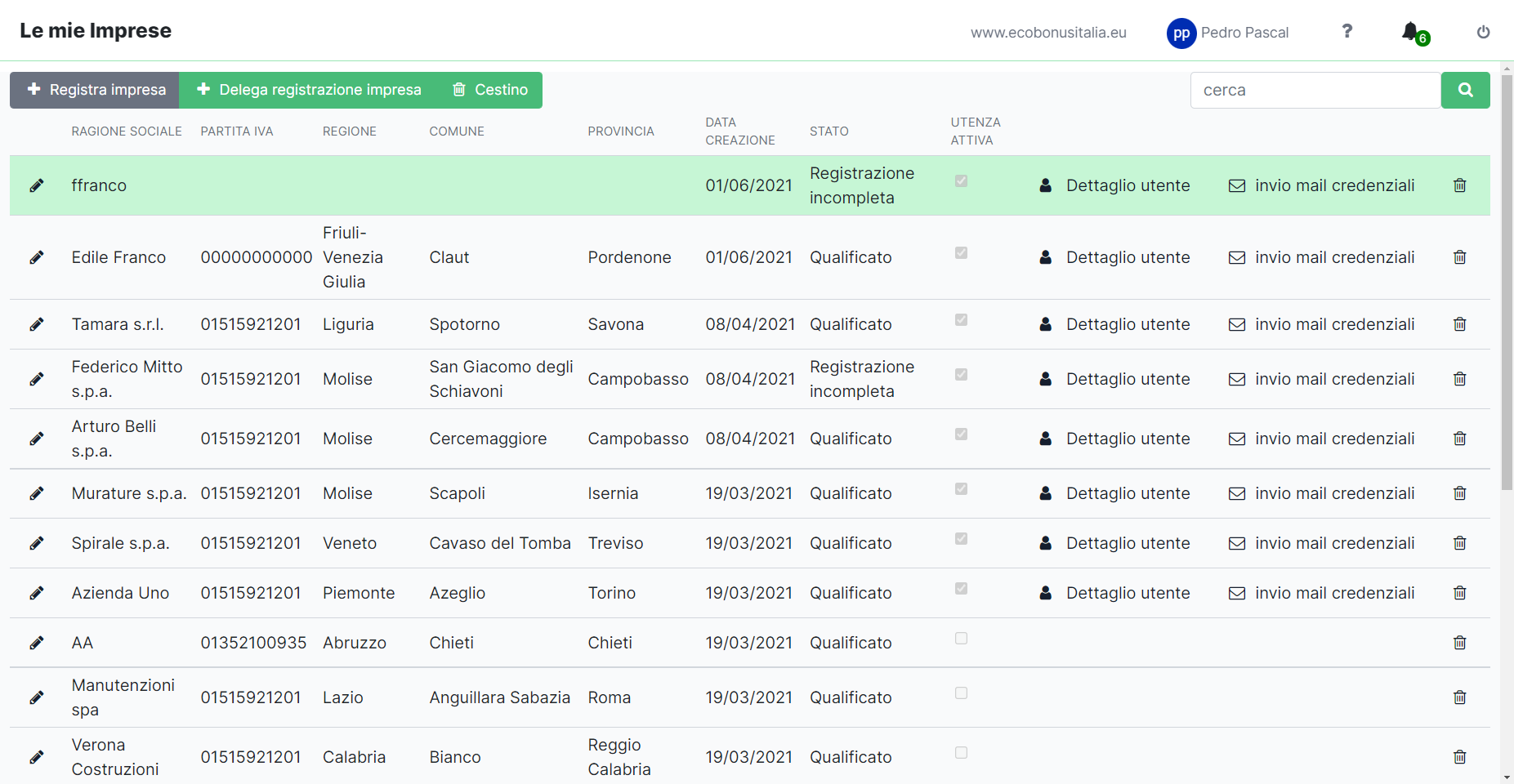This screenshot has width=1514, height=784.
Task: Click Le mie Imprese page title
Action: [96, 31]
